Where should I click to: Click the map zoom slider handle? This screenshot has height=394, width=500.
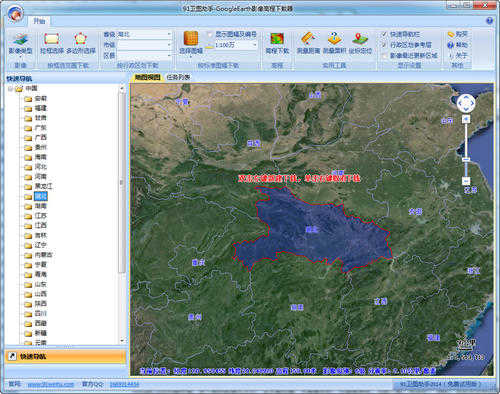(x=466, y=160)
